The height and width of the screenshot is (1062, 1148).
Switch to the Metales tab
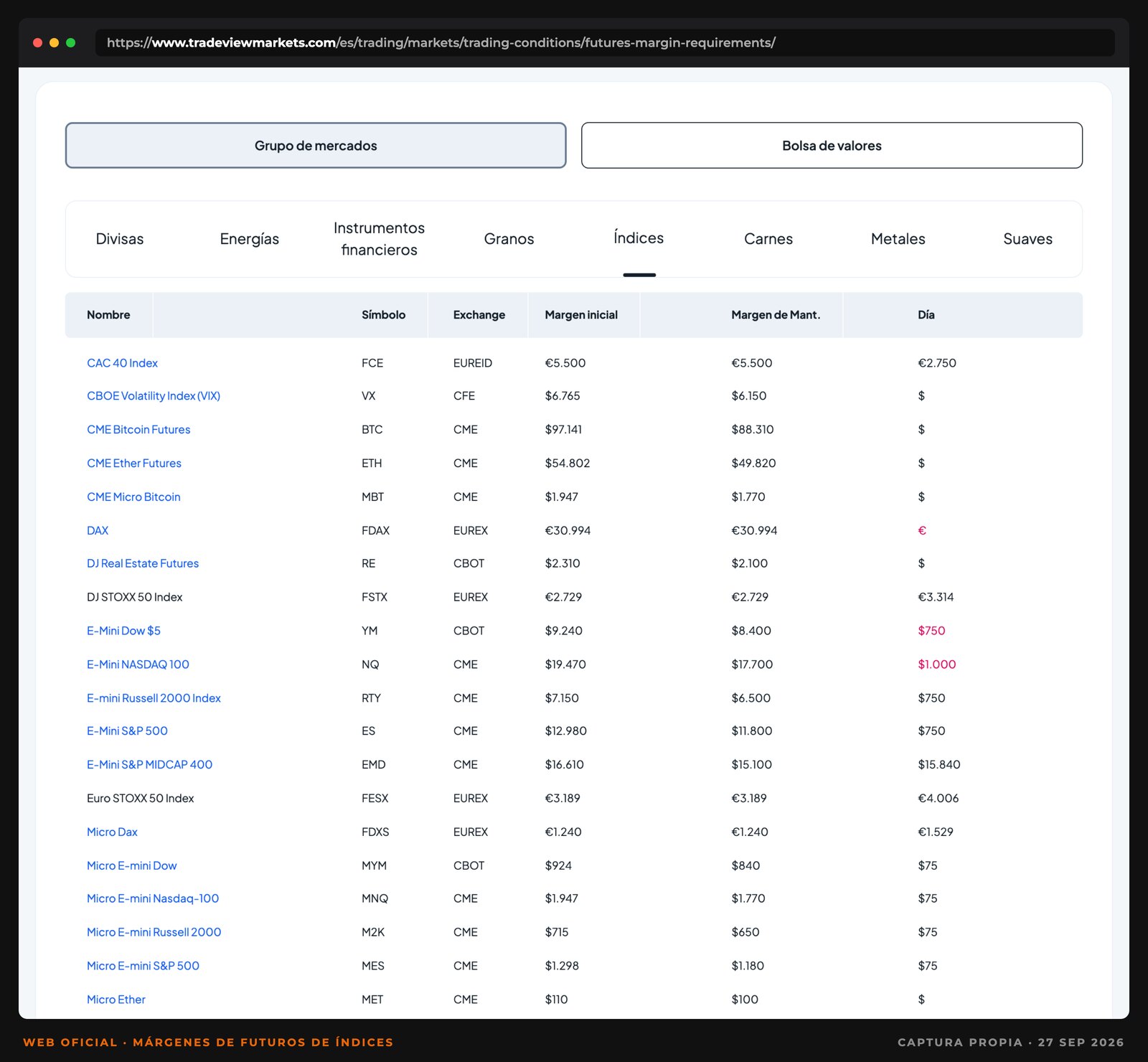[x=898, y=239]
